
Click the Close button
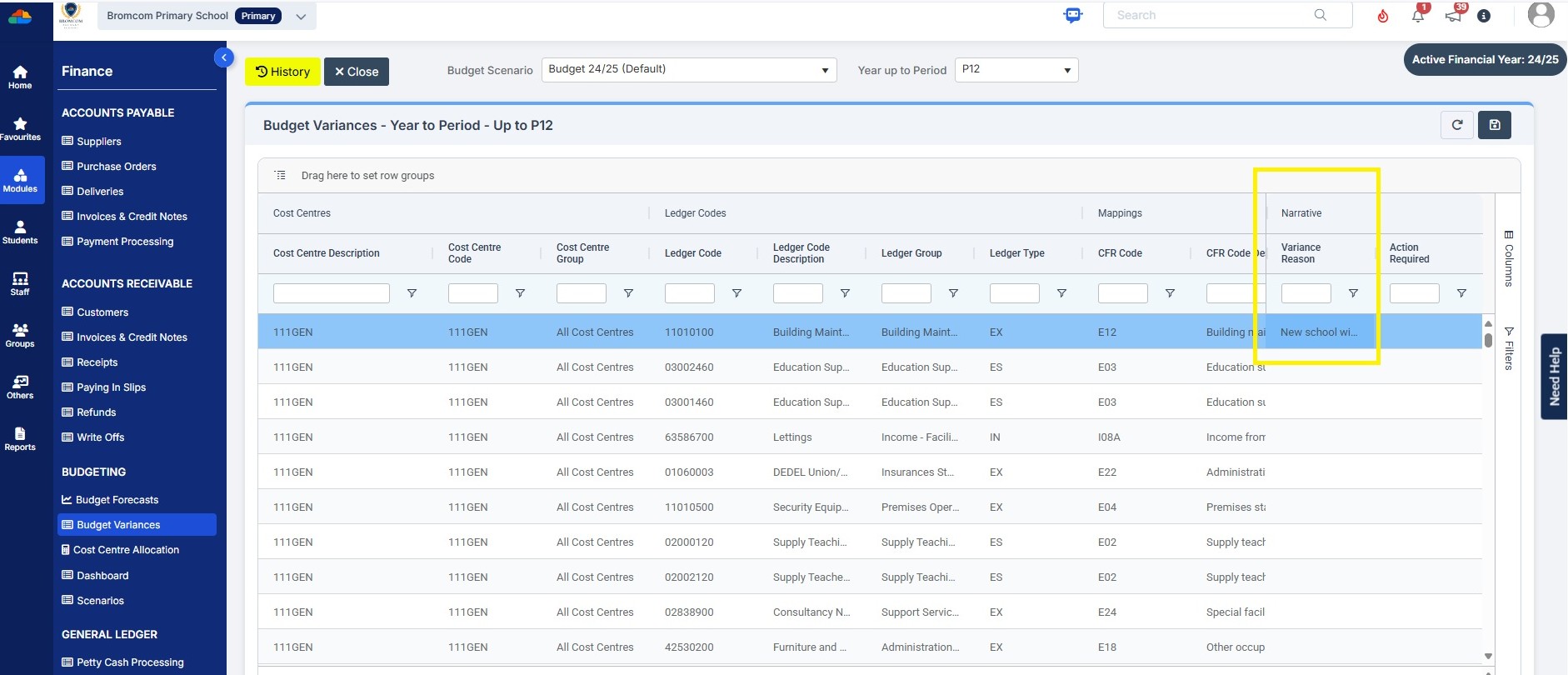(x=357, y=72)
